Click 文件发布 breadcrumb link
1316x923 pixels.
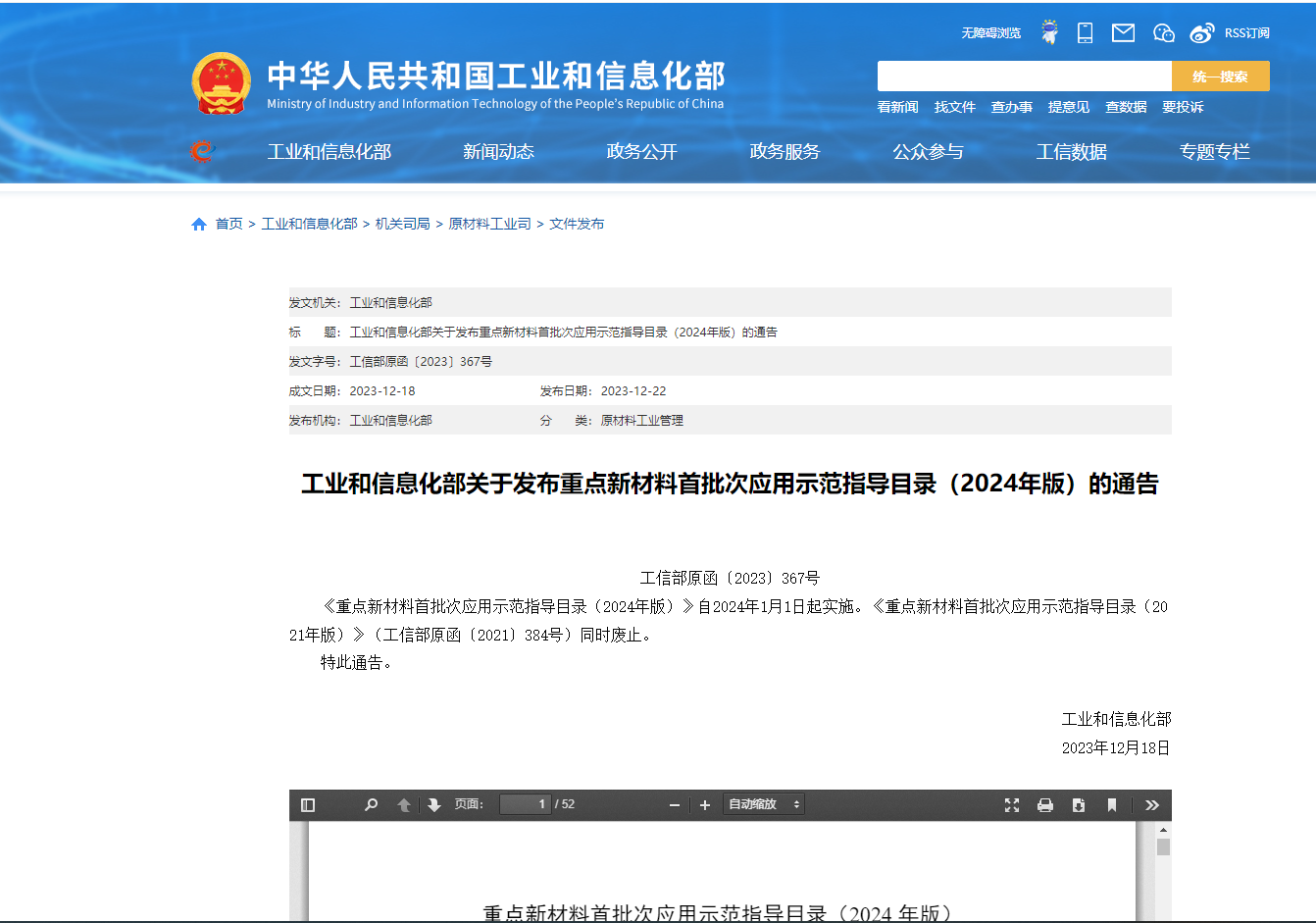(x=577, y=225)
